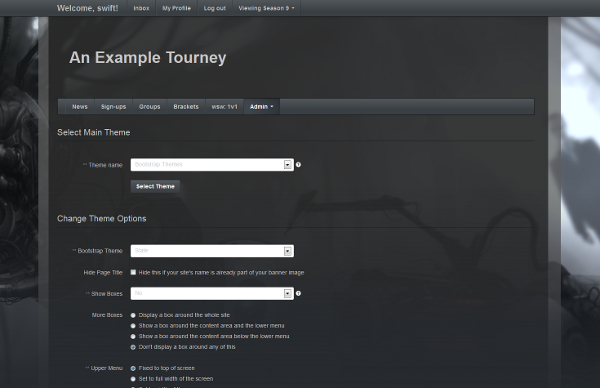This screenshot has width=600, height=388.
Task: Expand the Bootstrap Theme dropdown
Action: (287, 251)
